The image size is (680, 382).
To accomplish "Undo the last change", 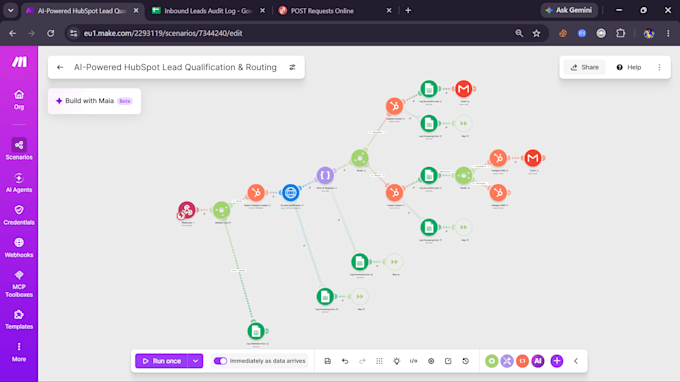I will 345,361.
